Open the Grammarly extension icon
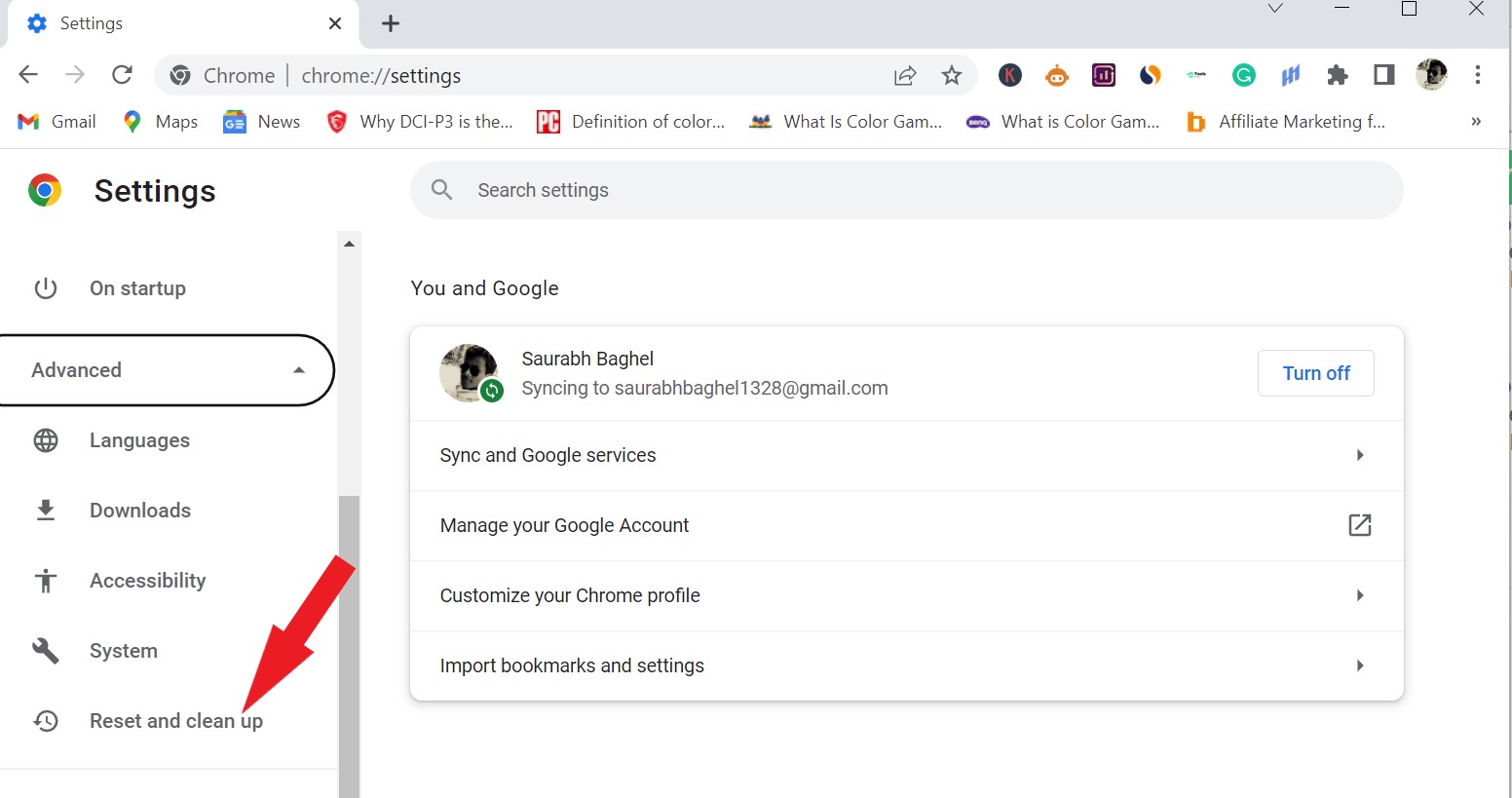The image size is (1512, 798). click(x=1243, y=75)
